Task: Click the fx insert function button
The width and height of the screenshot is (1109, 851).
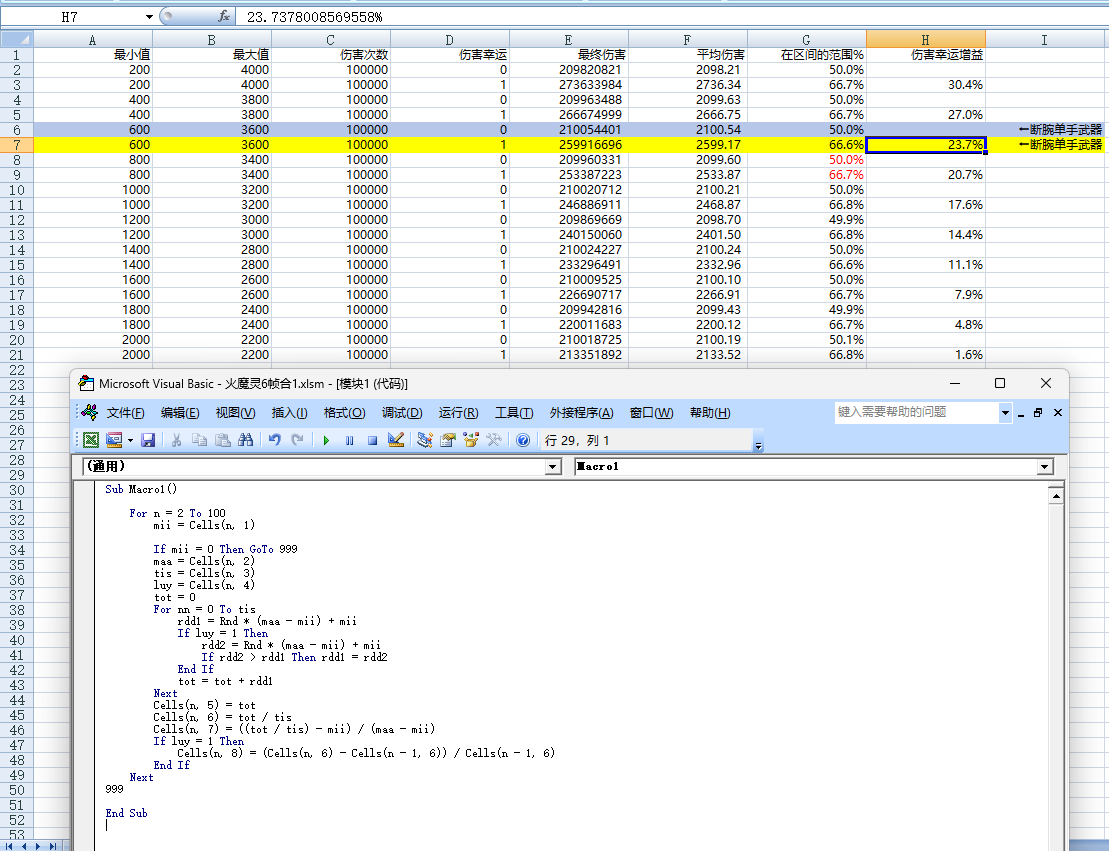Action: 224,17
